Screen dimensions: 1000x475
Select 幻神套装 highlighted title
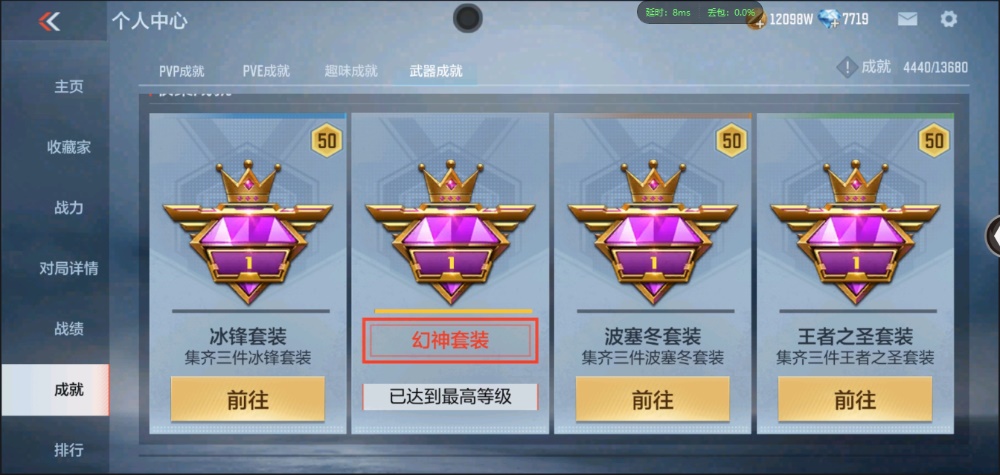(450, 340)
